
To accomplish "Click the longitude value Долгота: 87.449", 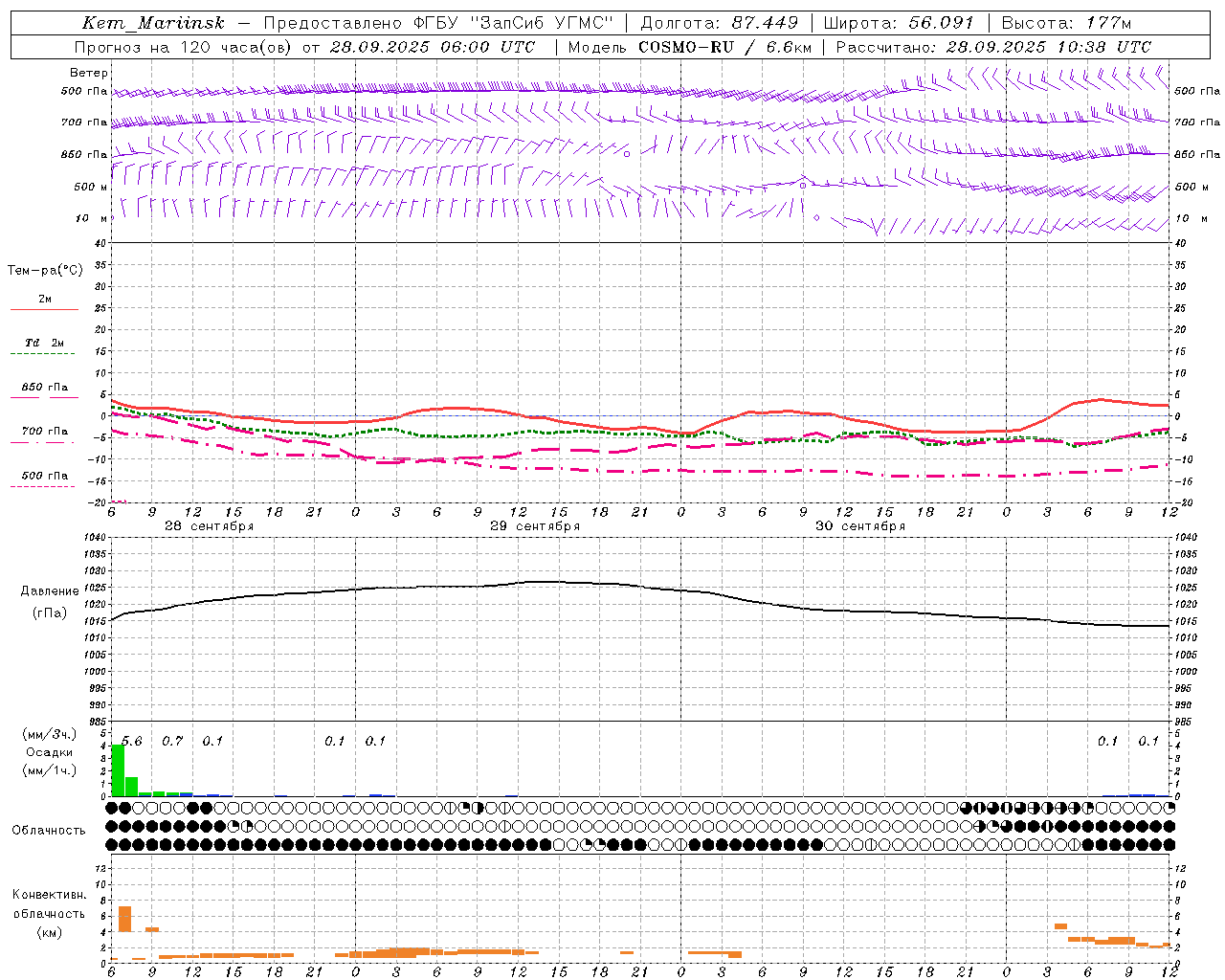I will [x=719, y=23].
